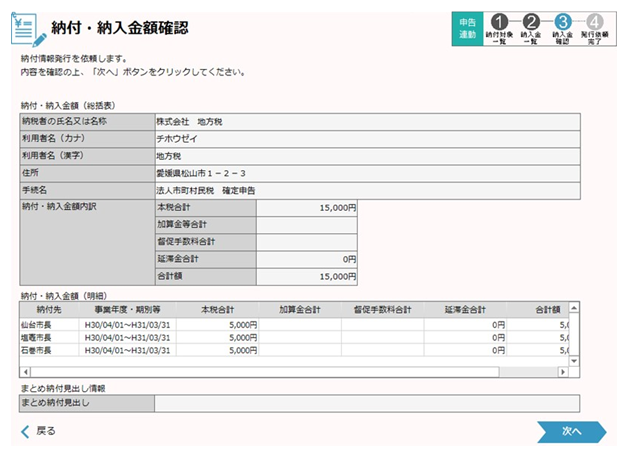This screenshot has height=455, width=630.
Task: Click the kana name チホウゼイ
Action: (x=177, y=139)
